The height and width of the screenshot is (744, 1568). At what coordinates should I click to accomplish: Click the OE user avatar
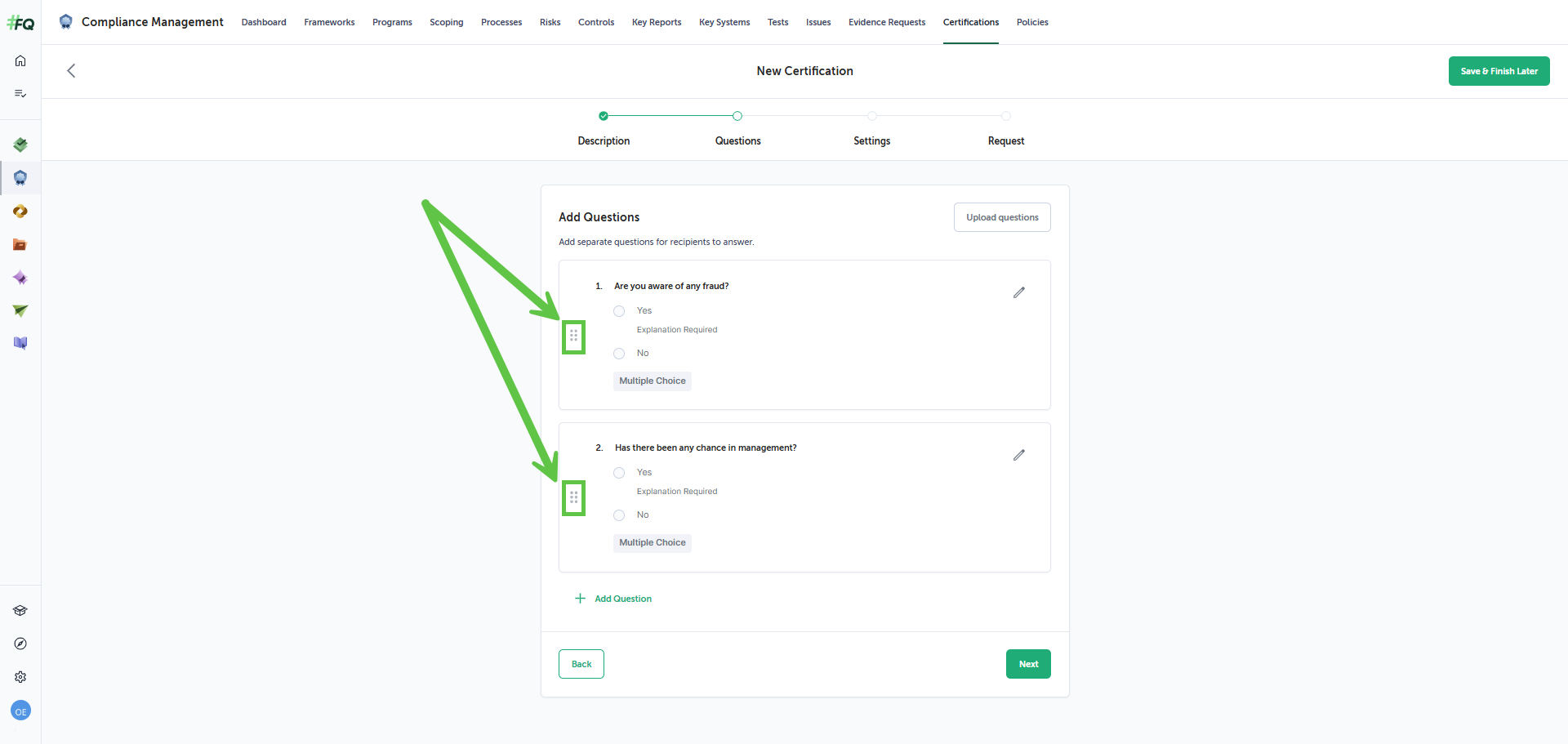coord(20,711)
